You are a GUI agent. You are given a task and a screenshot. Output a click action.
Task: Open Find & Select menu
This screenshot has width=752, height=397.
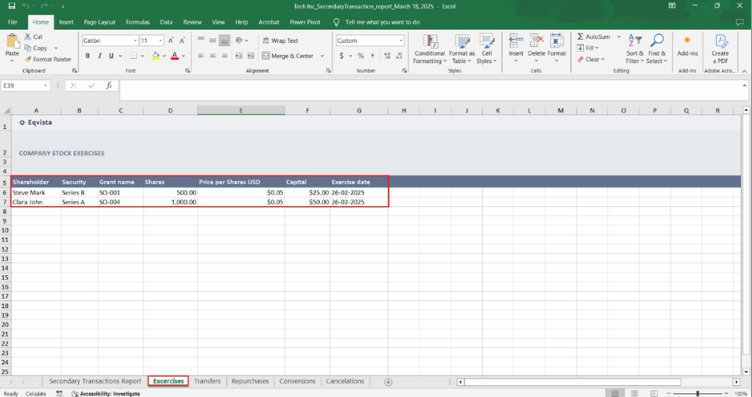point(657,49)
